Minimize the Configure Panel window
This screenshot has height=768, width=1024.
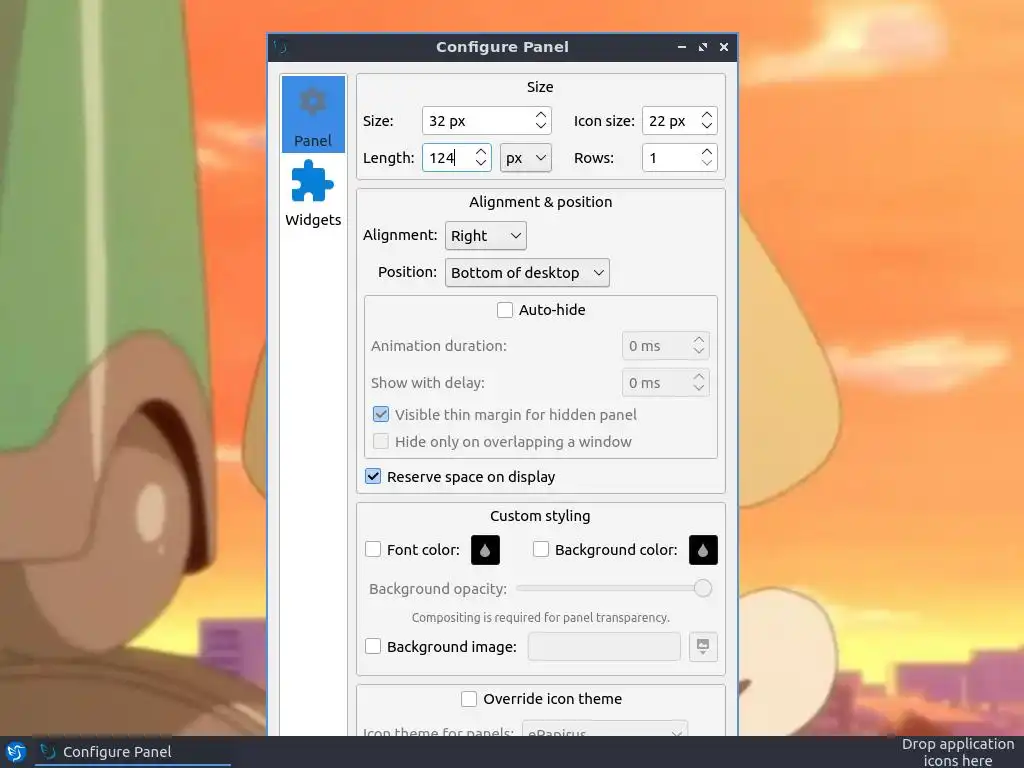click(682, 47)
